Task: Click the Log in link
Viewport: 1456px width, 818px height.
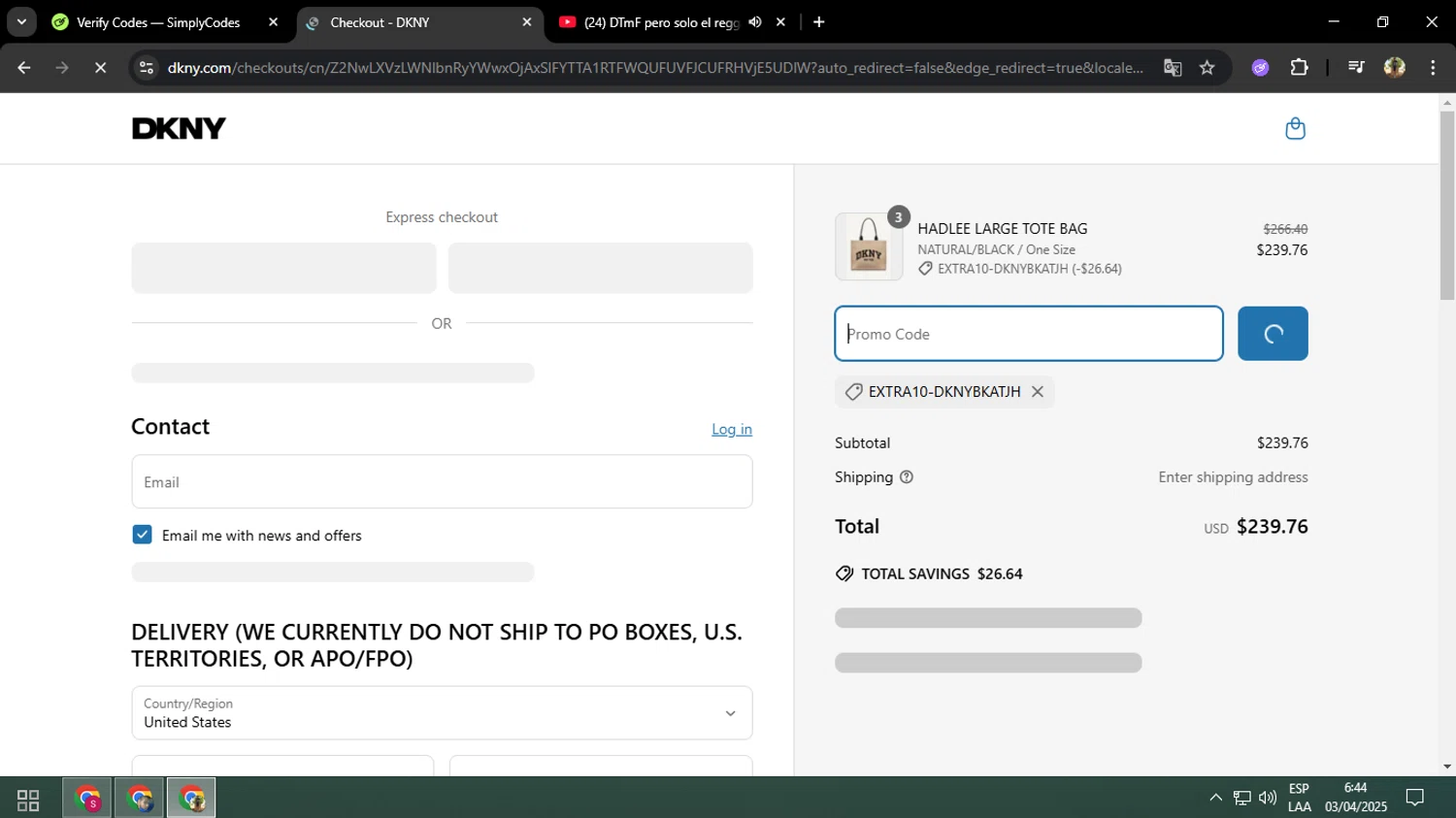Action: pyautogui.click(x=732, y=429)
